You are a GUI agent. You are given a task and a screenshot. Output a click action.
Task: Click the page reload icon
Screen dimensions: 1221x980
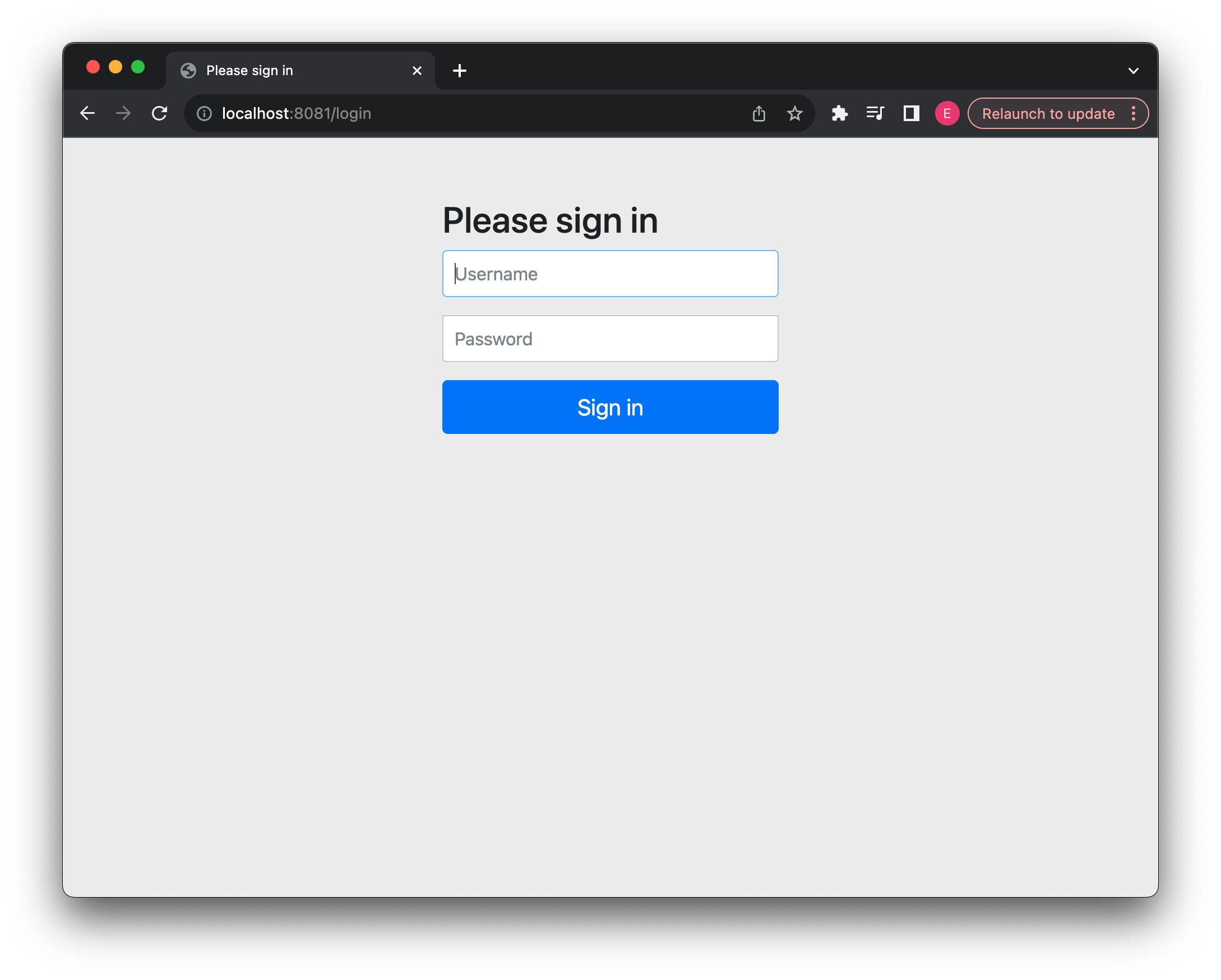coord(160,113)
